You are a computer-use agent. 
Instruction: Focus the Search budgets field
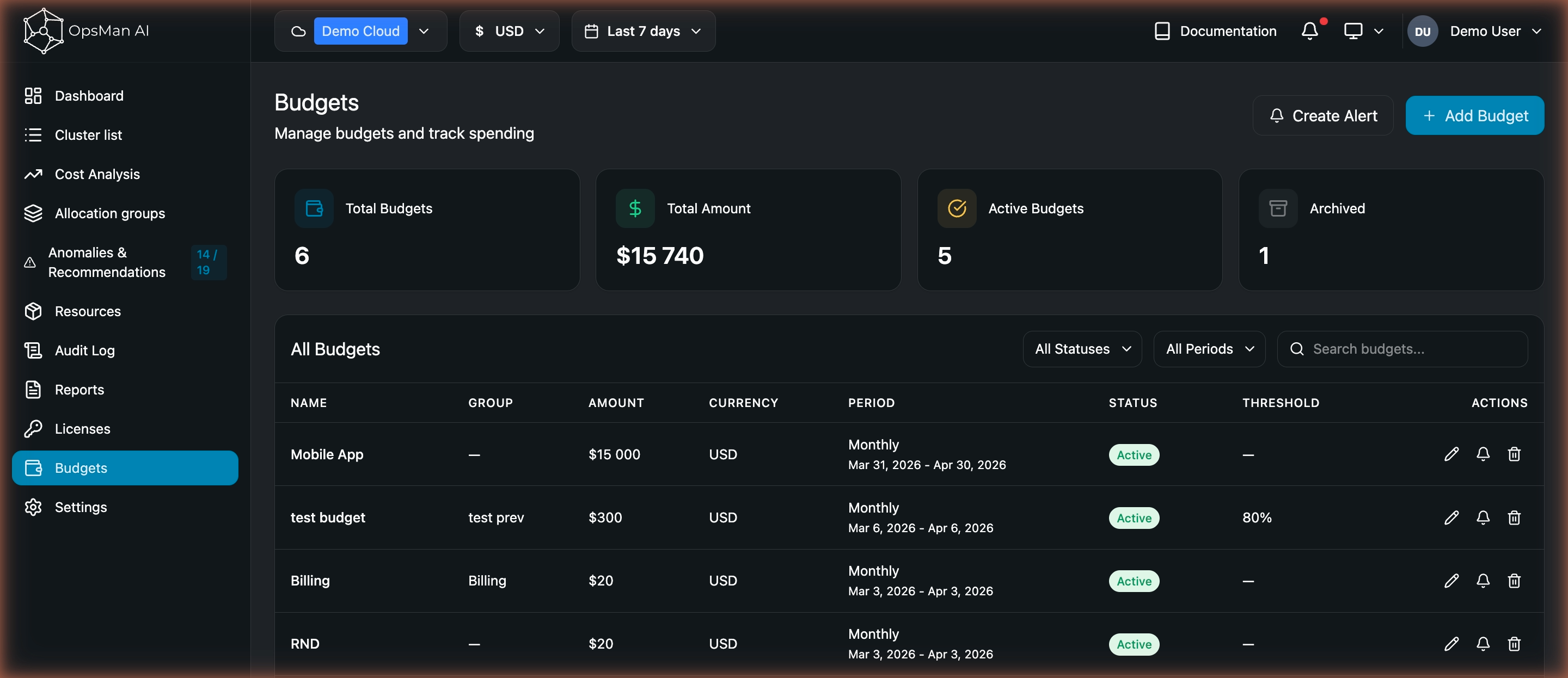coord(1402,349)
